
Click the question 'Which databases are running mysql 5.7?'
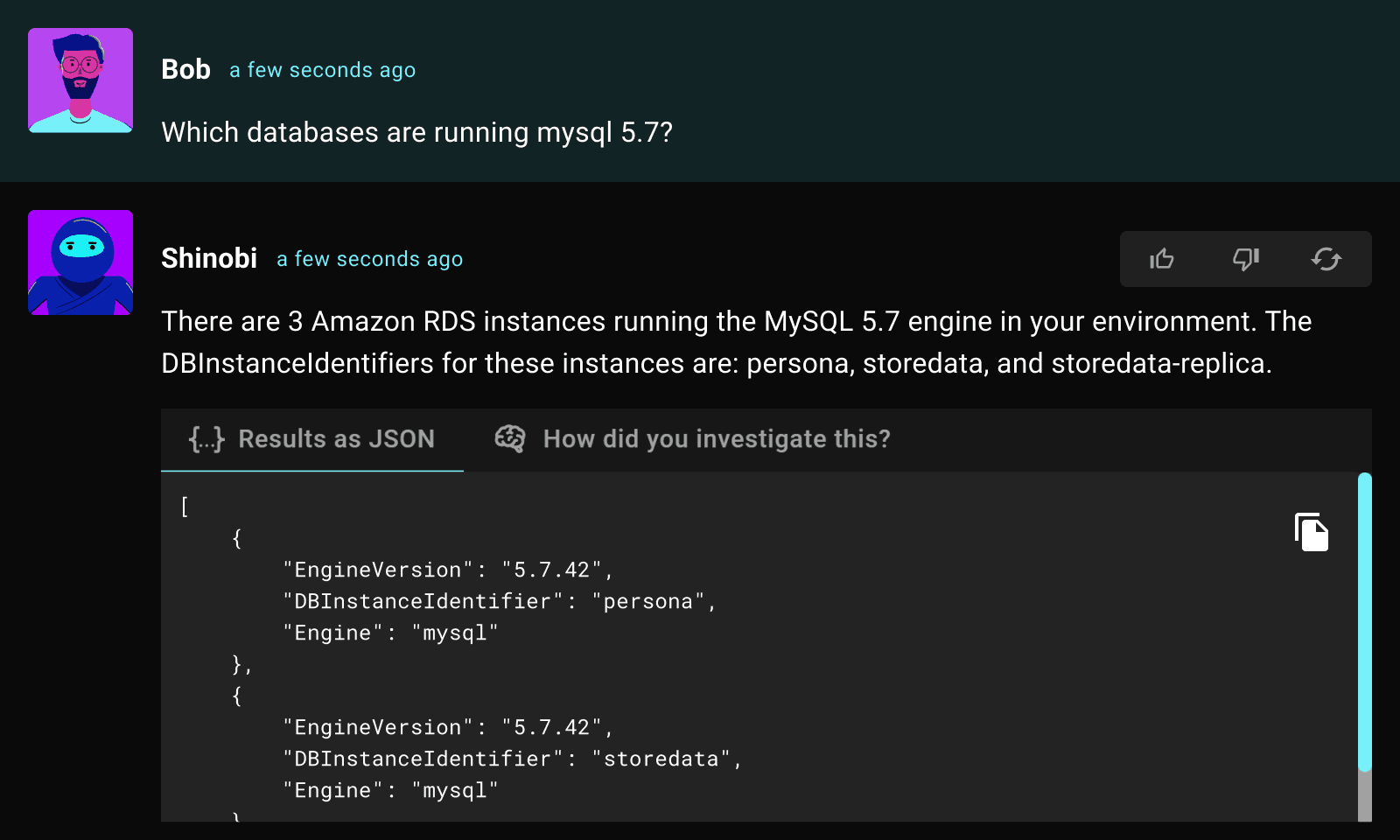(417, 132)
